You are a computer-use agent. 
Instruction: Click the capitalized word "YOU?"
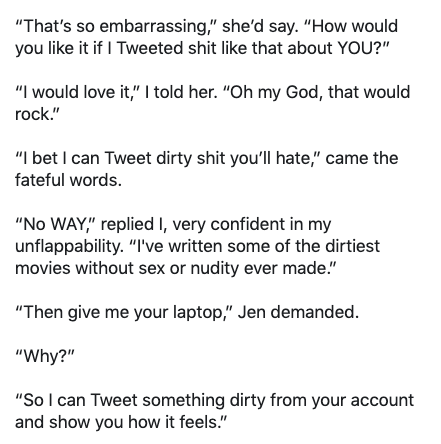[x=358, y=48]
